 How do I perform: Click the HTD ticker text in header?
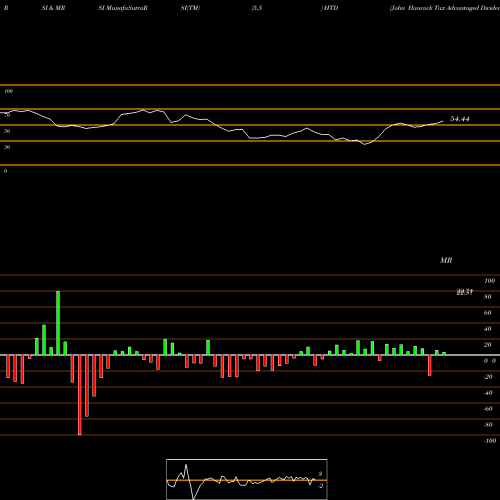tap(330, 8)
